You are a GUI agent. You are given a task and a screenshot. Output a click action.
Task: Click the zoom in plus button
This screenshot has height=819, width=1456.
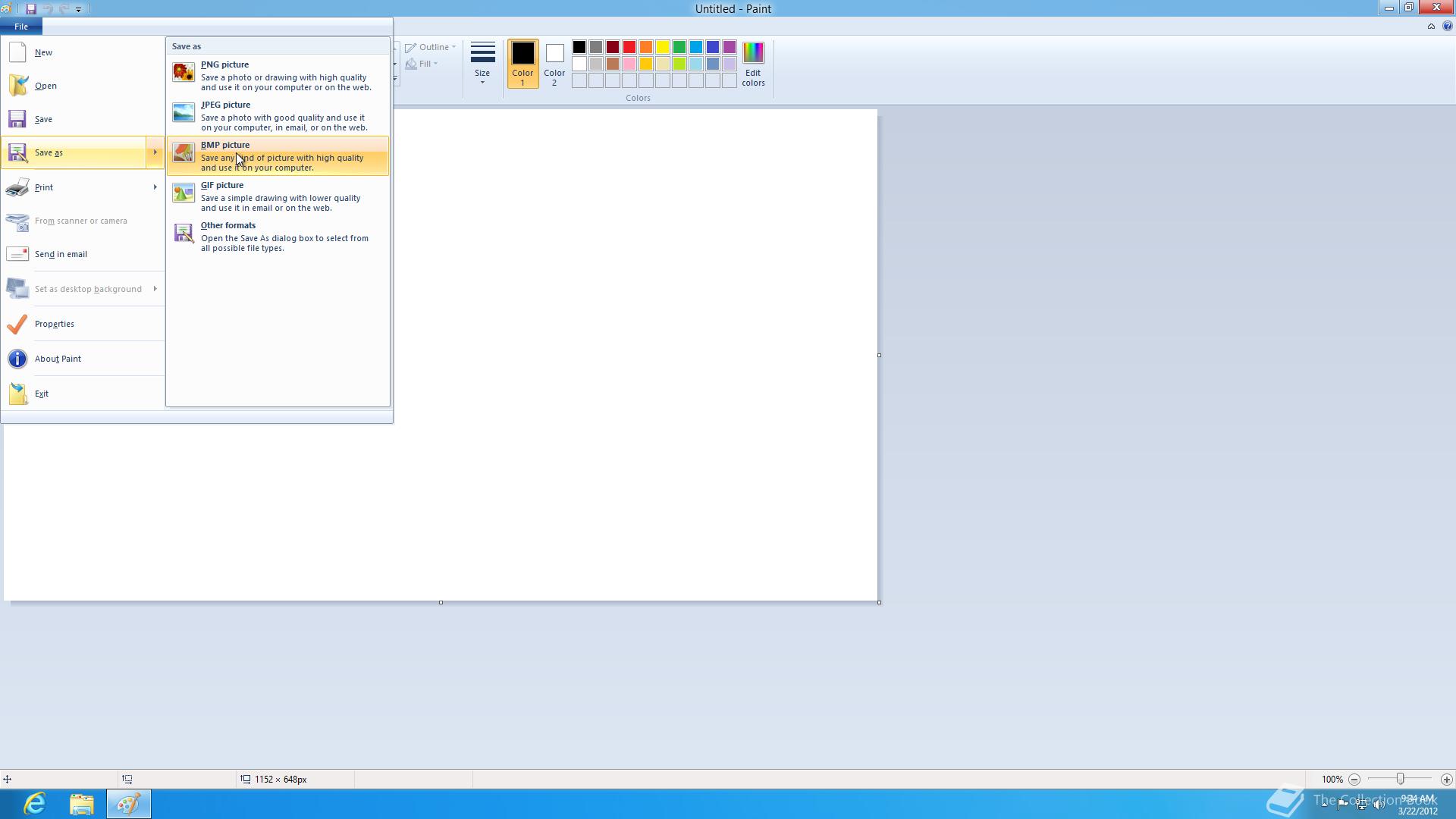pos(1446,780)
